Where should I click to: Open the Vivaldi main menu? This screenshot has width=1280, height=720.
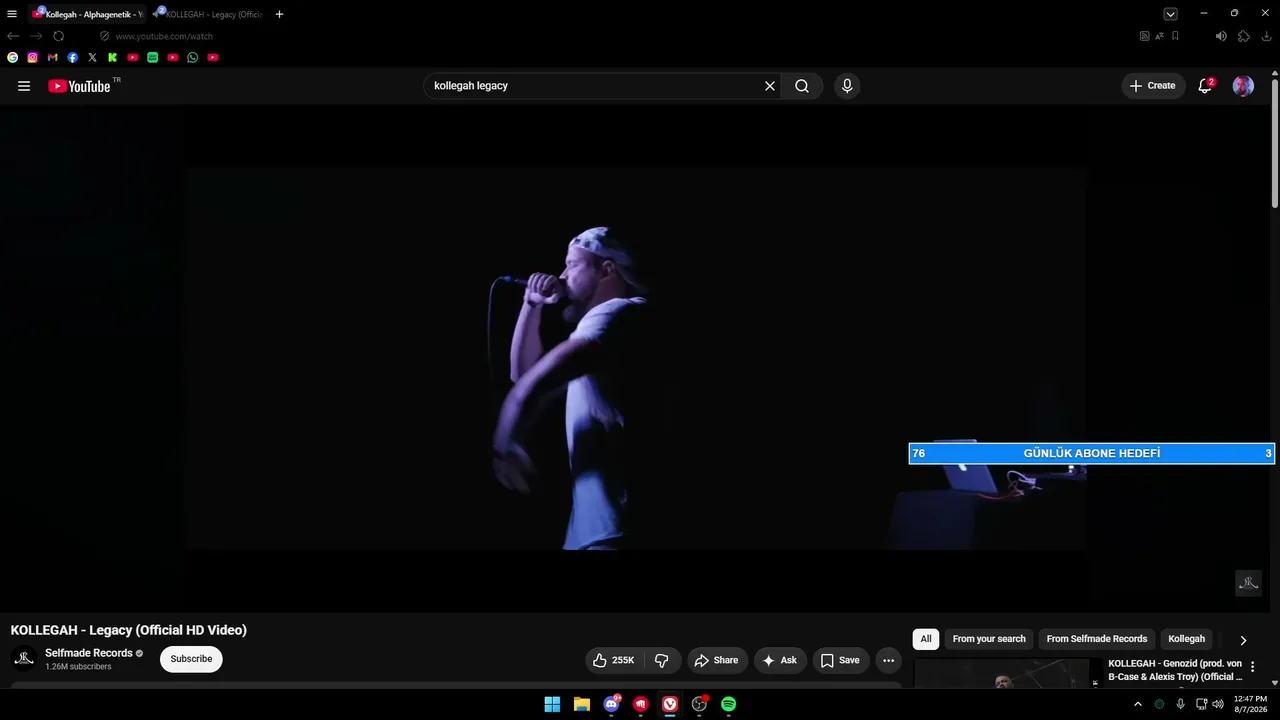point(12,14)
